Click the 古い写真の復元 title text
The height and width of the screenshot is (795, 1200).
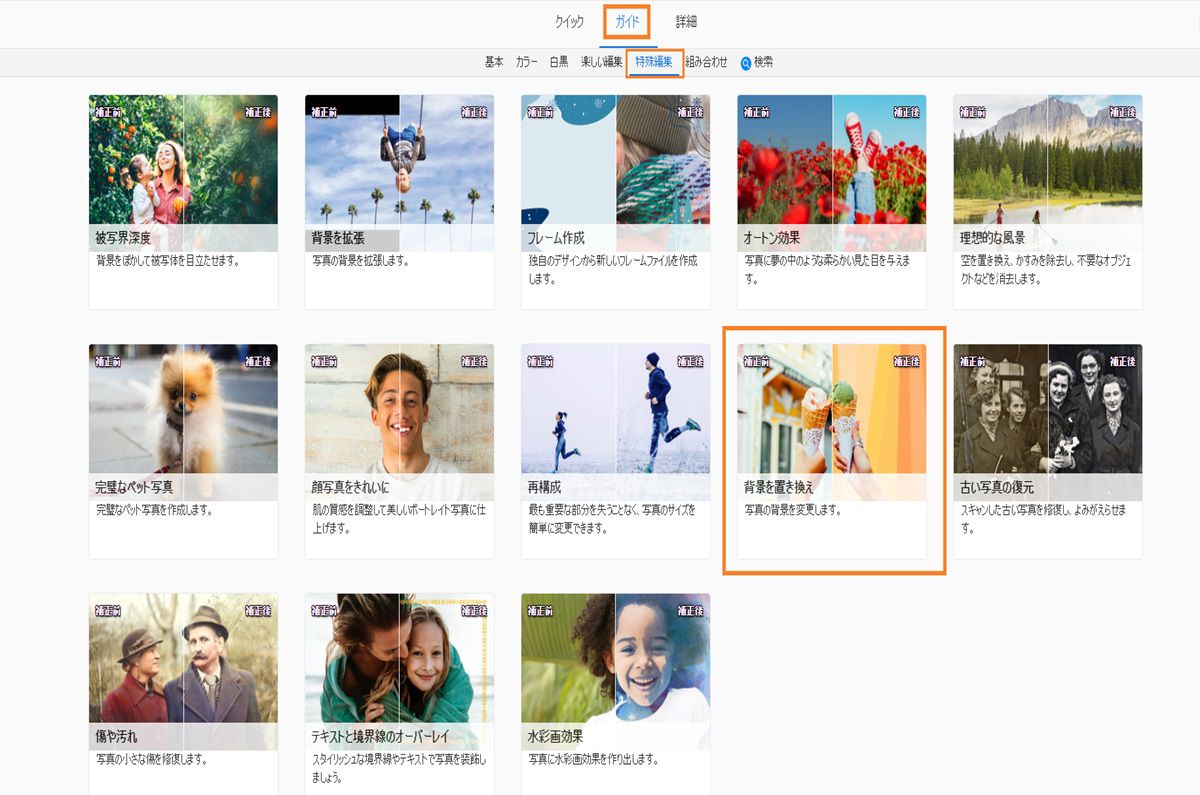(x=997, y=488)
